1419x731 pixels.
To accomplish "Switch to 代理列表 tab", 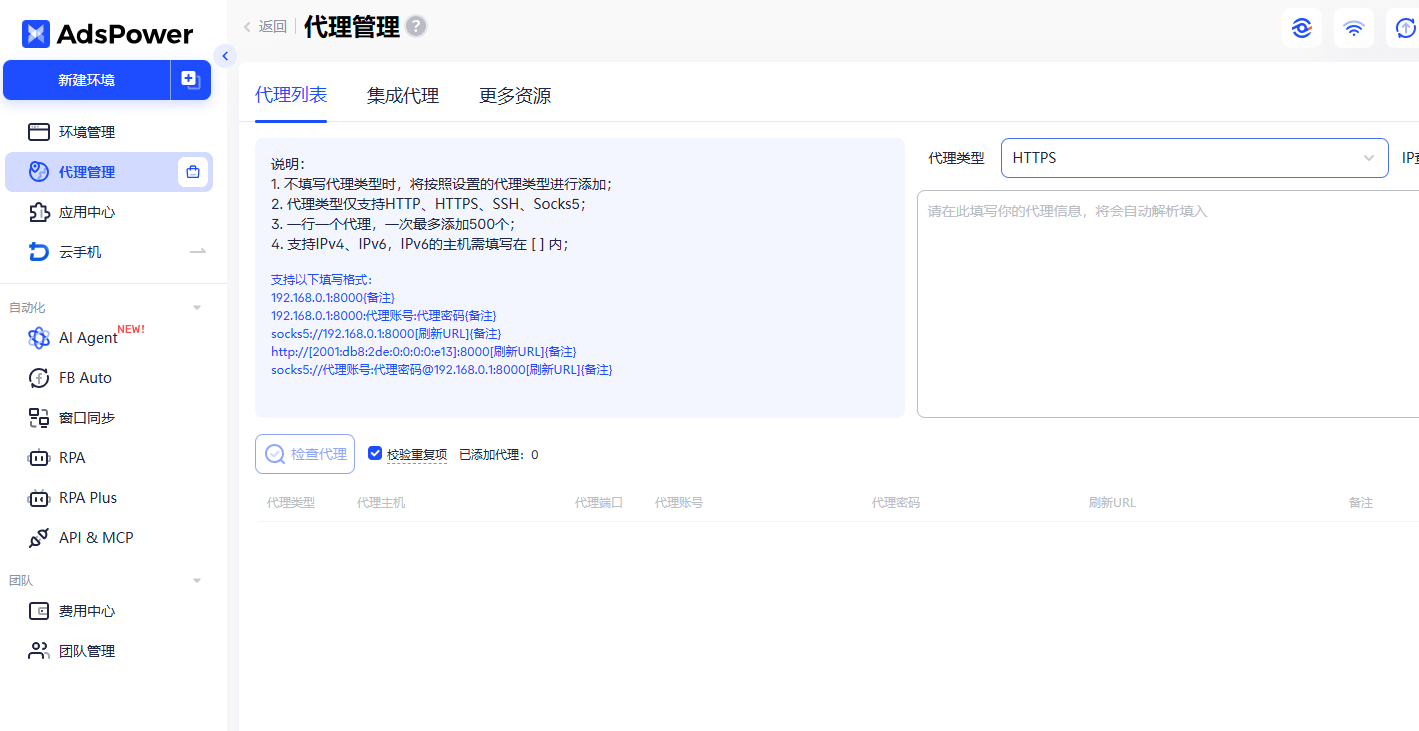I will tap(291, 95).
